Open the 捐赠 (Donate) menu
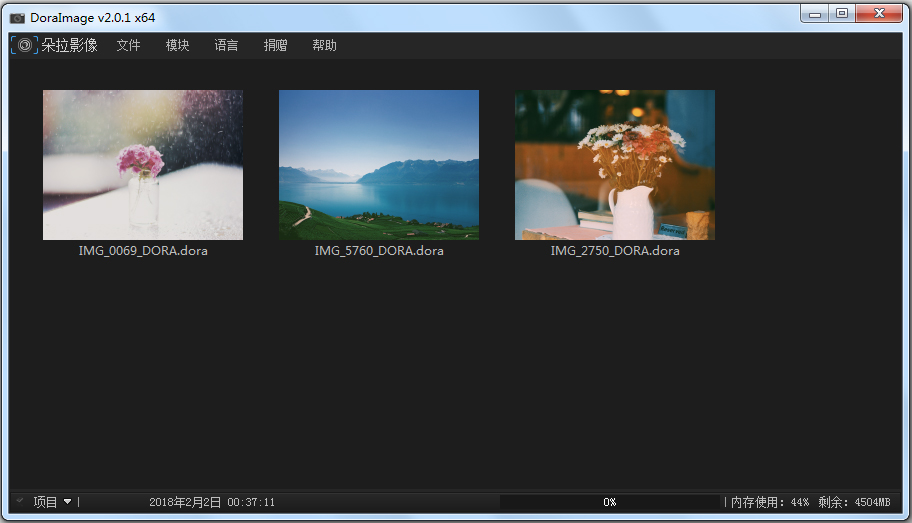This screenshot has width=912, height=523. click(275, 45)
